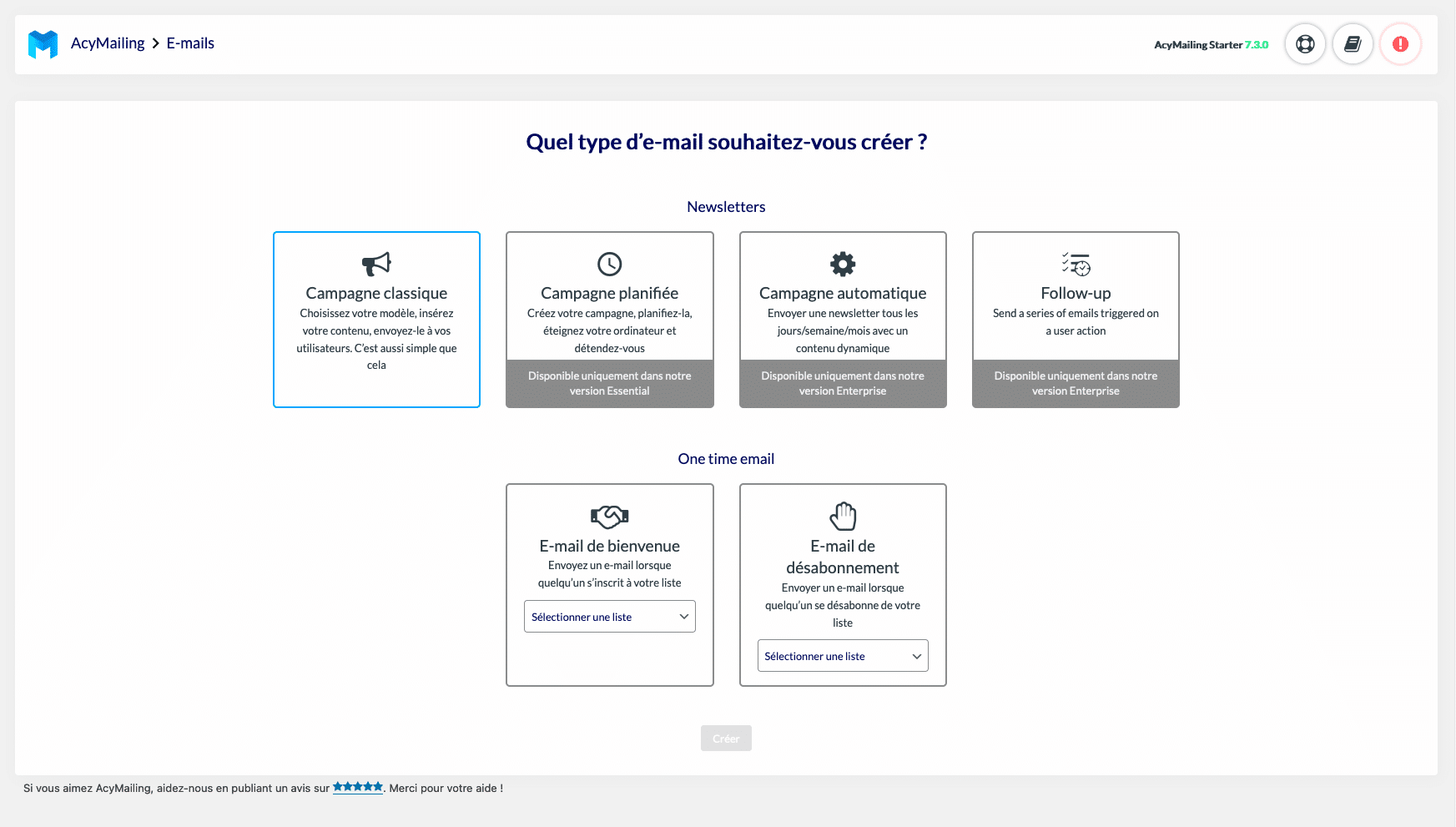Open 'Sélectionner une liste' for the welcome email

609,616
